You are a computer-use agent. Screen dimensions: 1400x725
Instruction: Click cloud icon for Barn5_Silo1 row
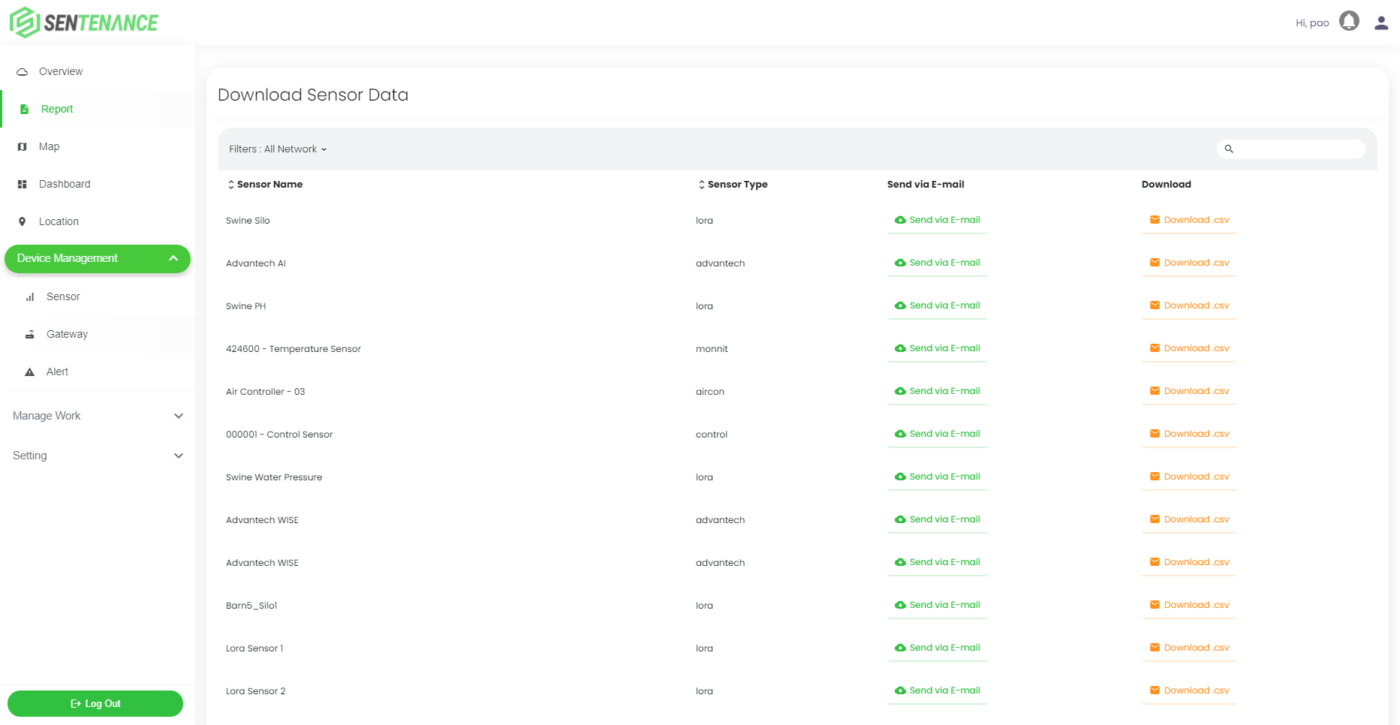900,605
